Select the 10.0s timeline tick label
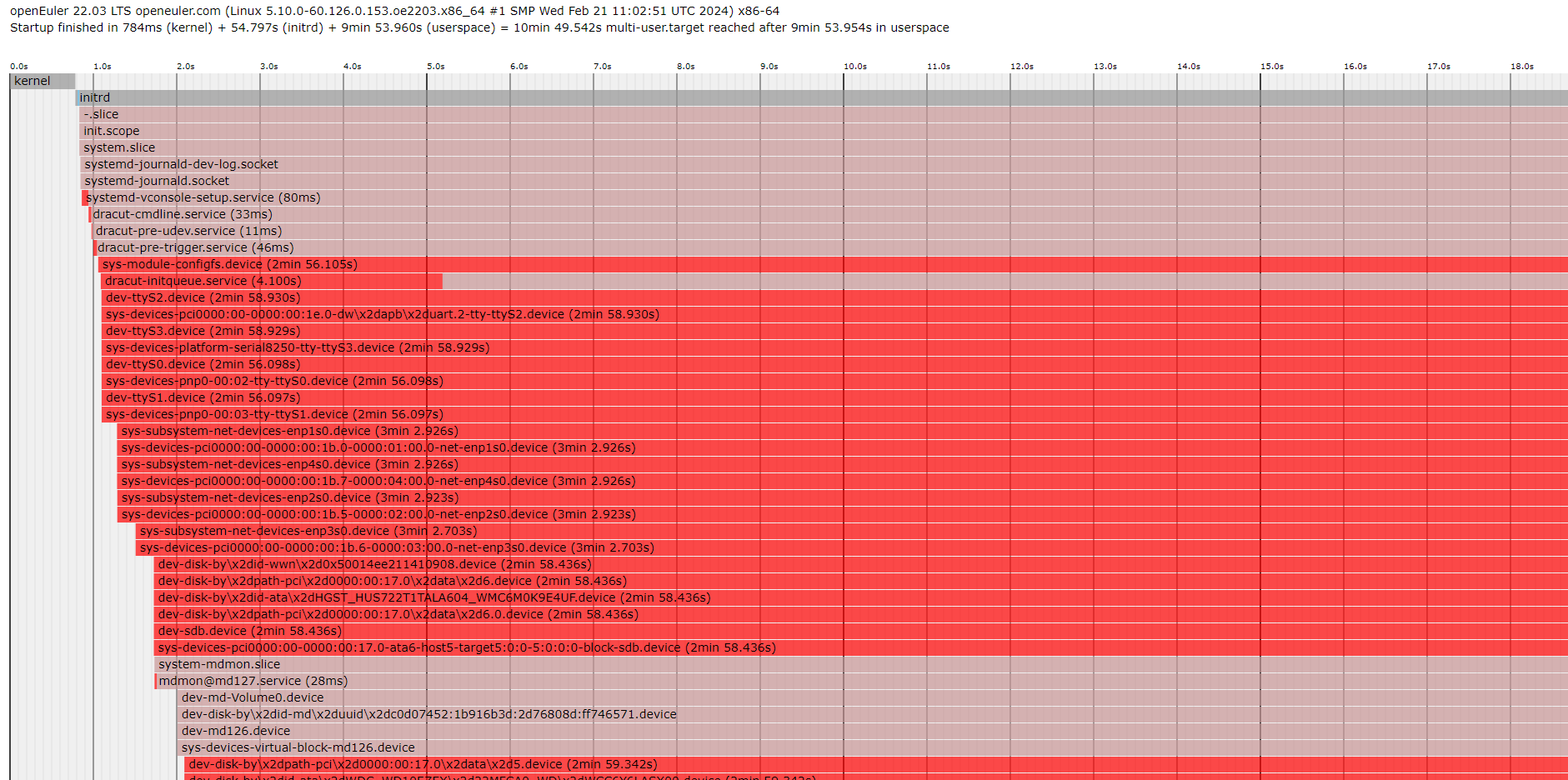Viewport: 1568px width, 780px height. [x=854, y=66]
